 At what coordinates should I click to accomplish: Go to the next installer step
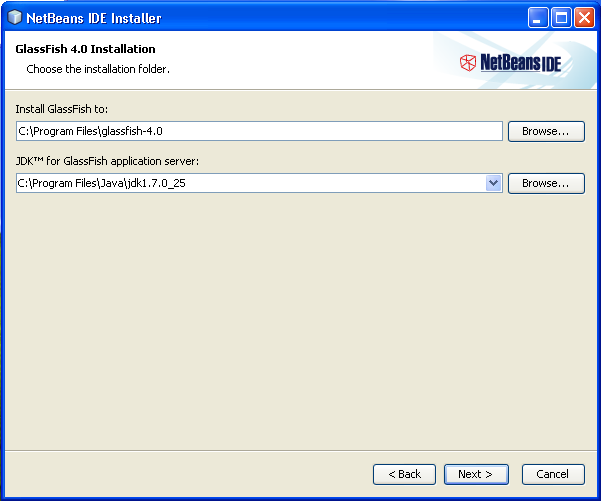pyautogui.click(x=476, y=474)
